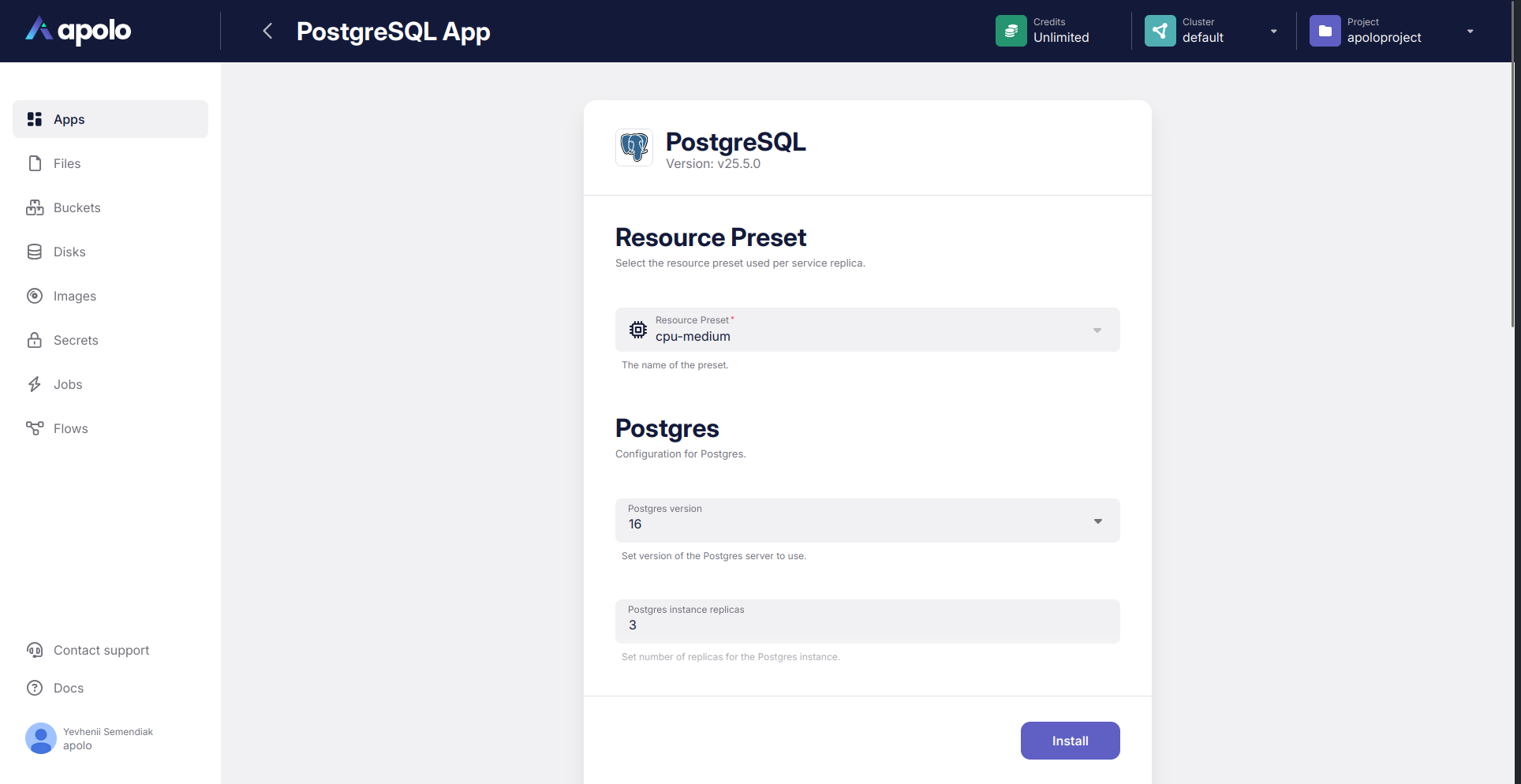This screenshot has width=1521, height=784.
Task: Click the PostgreSQL elephant logo
Action: 634,147
